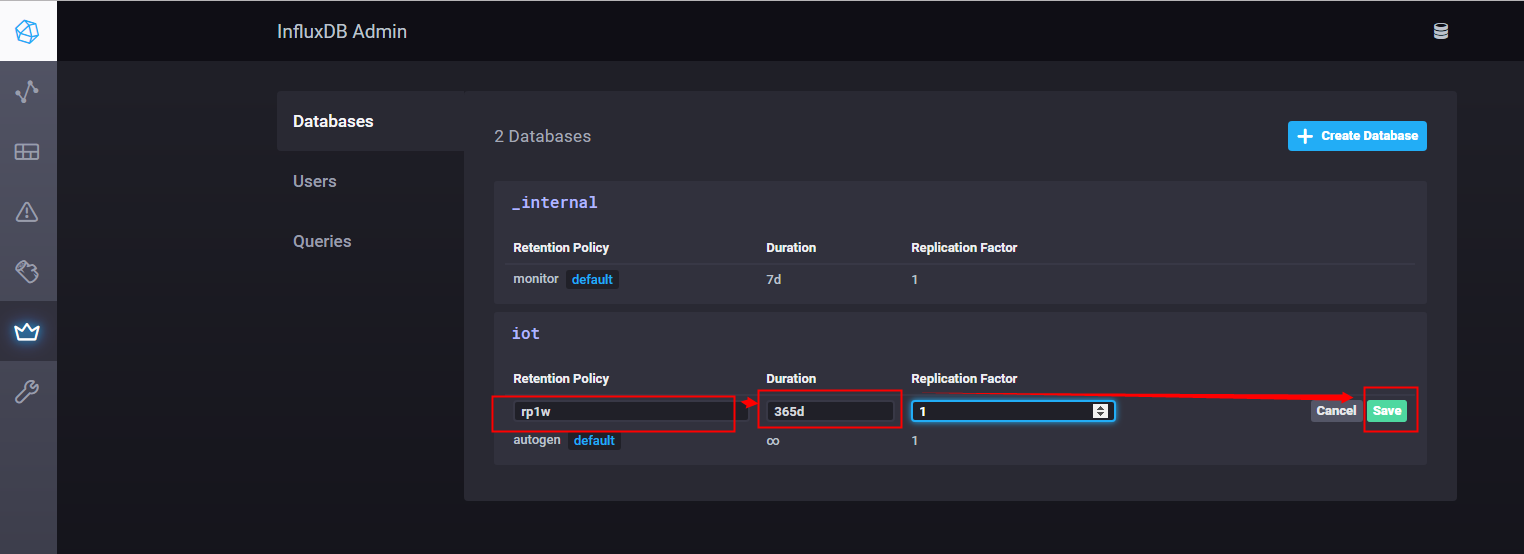Viewport: 1524px width, 554px height.
Task: Click monitor's replication factor value 1
Action: coord(914,280)
